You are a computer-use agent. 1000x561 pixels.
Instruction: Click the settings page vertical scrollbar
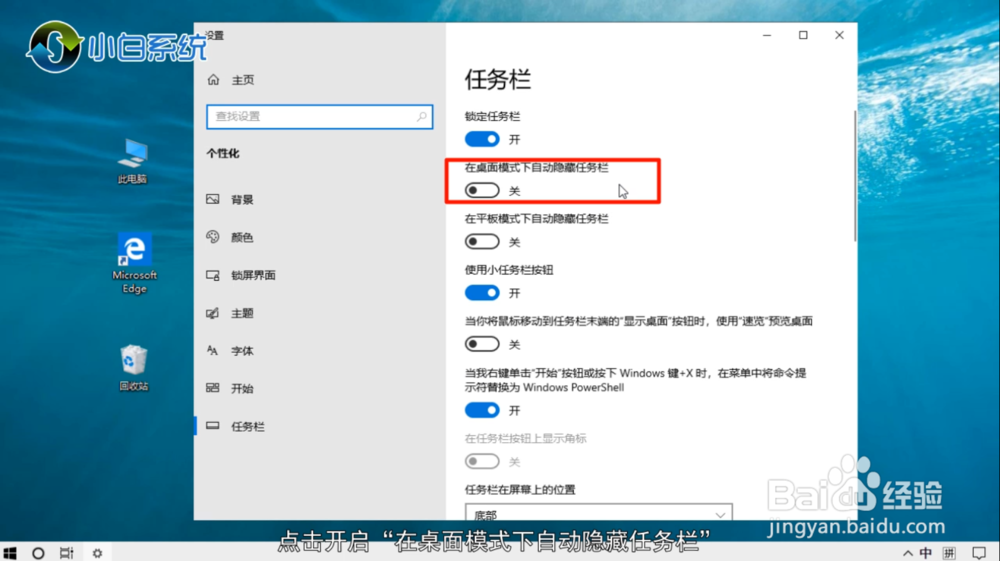855,176
